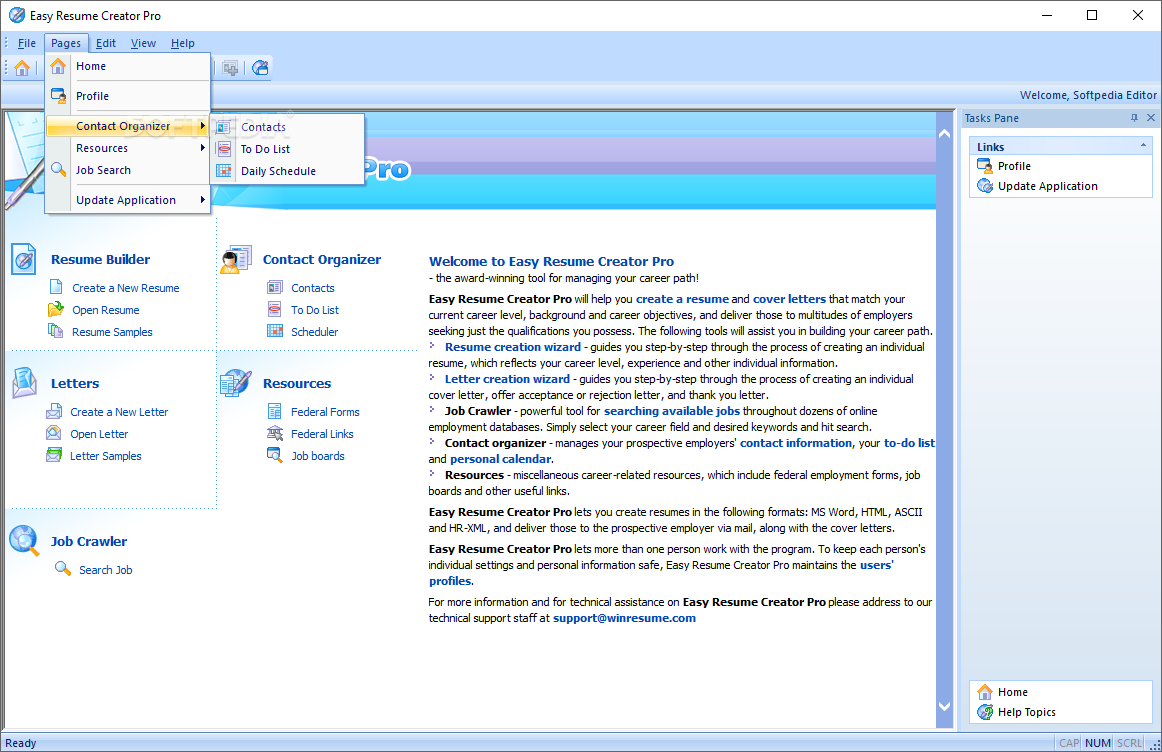
Task: Click the 'to-do list' hyperlink
Action: click(909, 443)
